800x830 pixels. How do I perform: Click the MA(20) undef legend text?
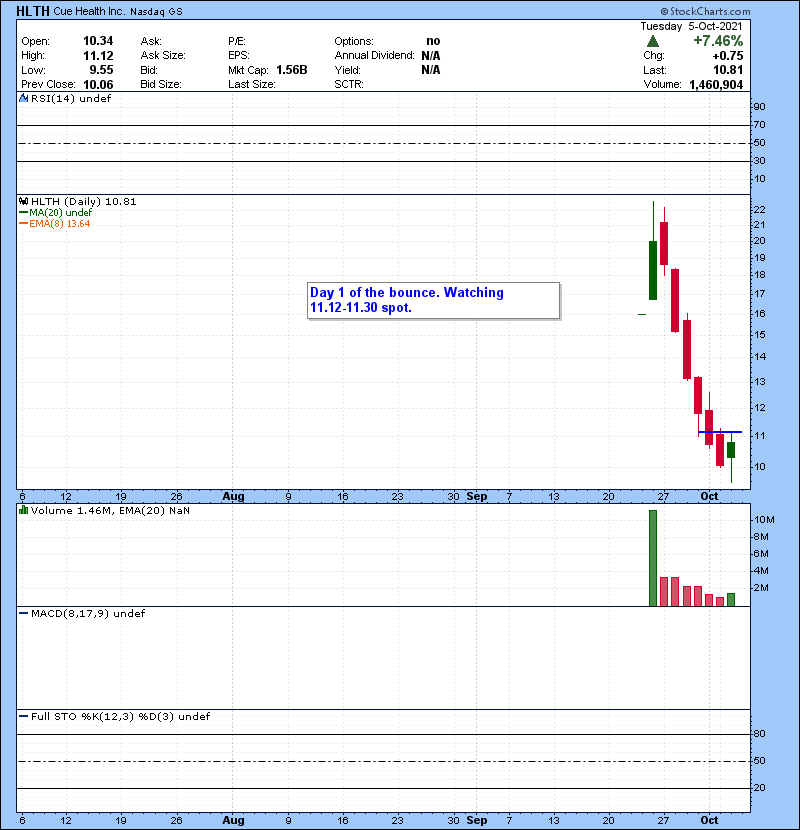tap(60, 213)
